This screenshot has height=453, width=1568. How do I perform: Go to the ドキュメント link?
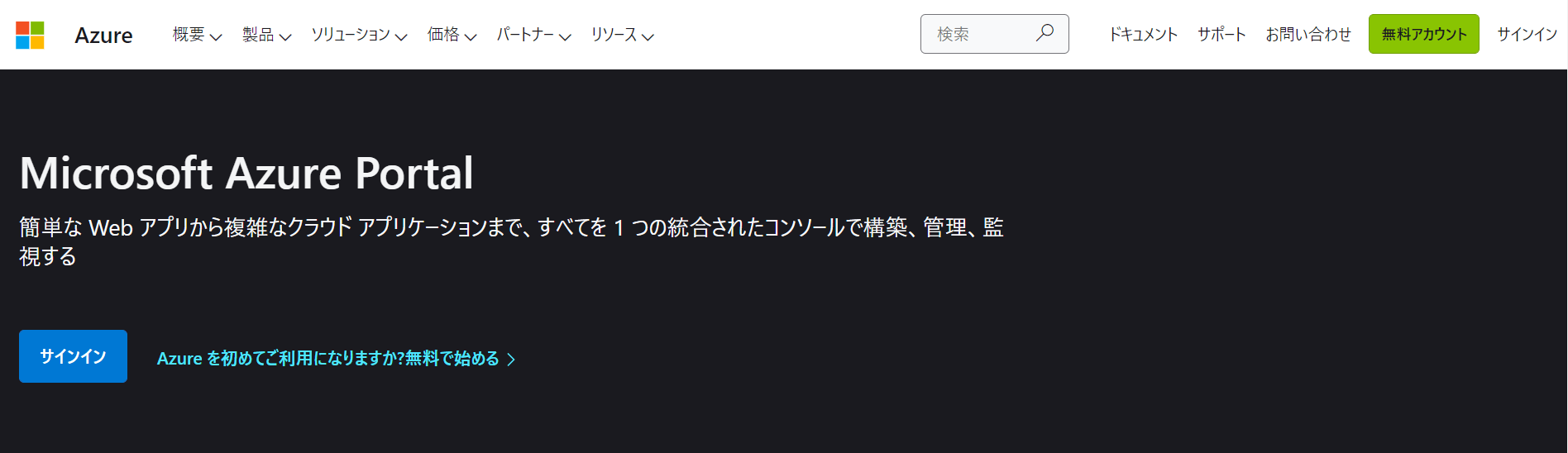1143,34
